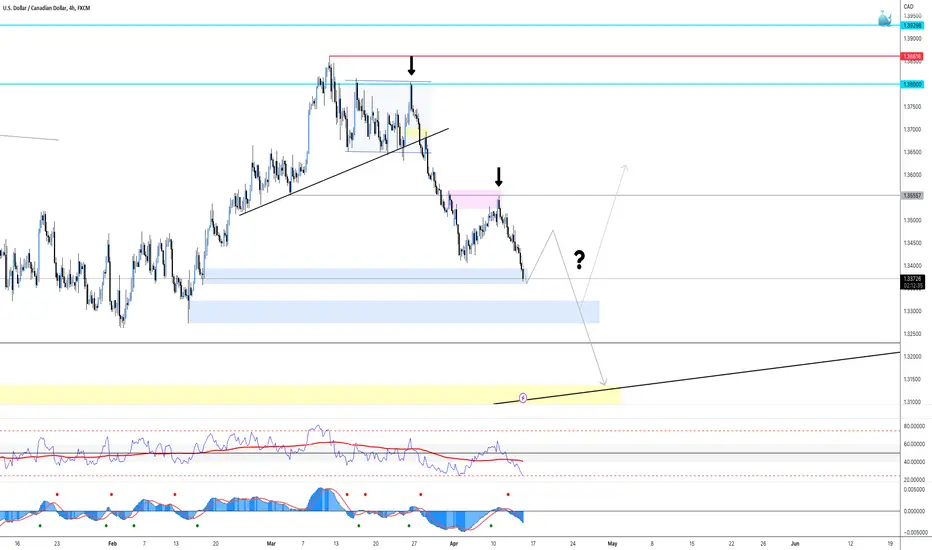Click the 1.31000 price scale value

click(x=912, y=403)
